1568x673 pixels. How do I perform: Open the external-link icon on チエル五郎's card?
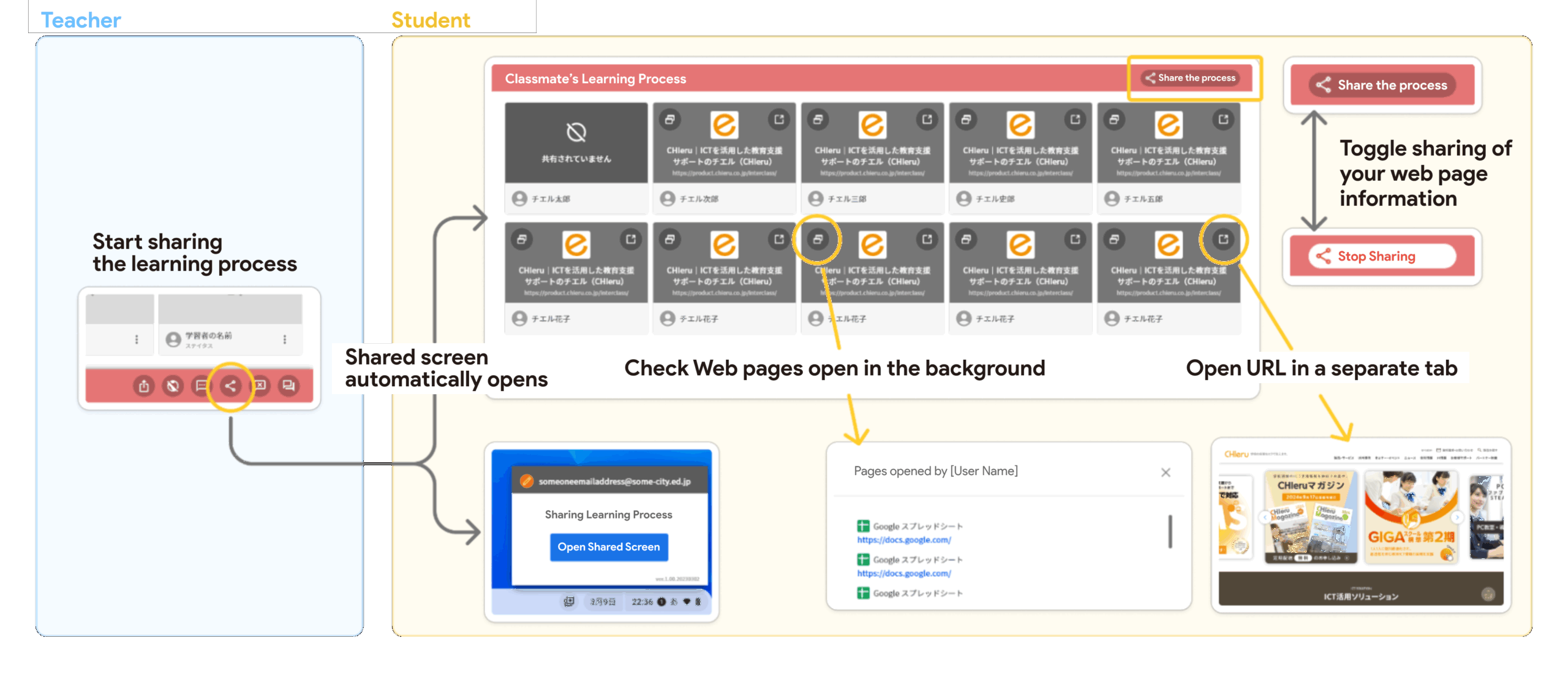click(1223, 119)
